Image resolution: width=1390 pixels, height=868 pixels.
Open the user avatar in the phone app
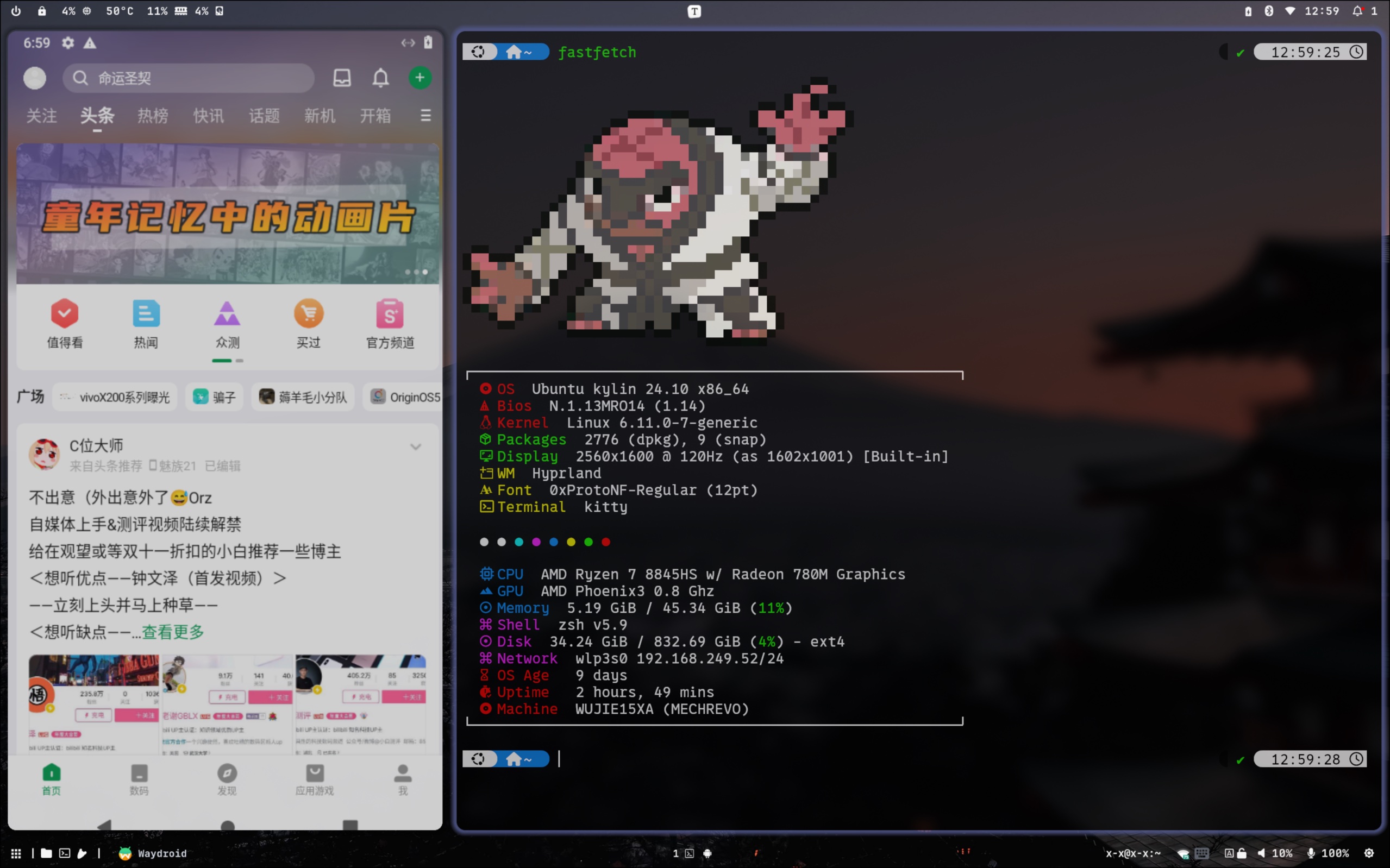[34, 78]
